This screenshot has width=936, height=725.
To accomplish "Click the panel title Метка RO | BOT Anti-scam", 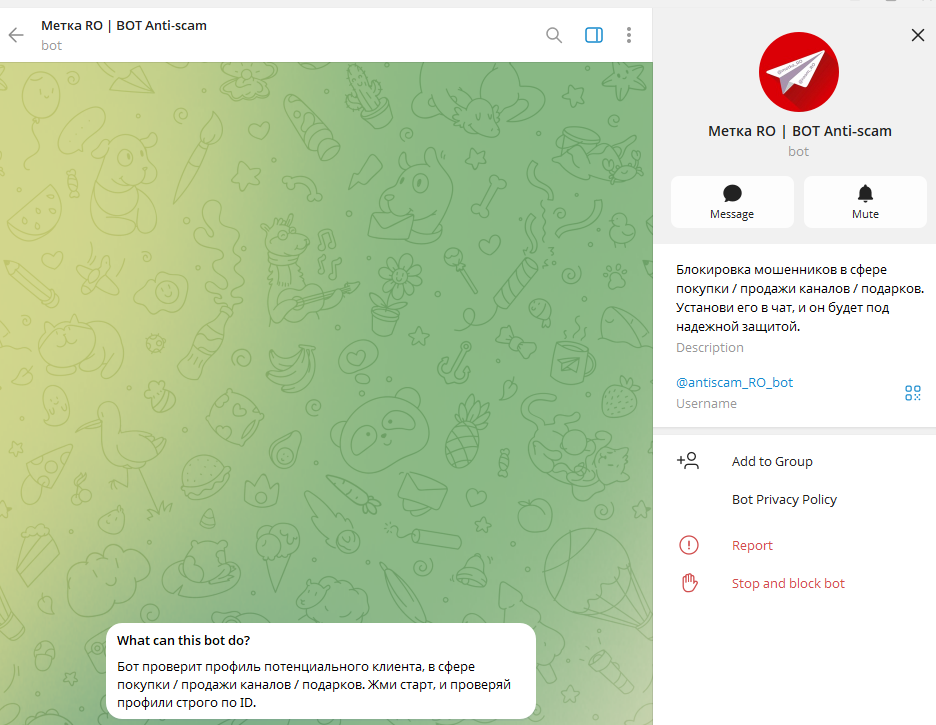I will pos(799,131).
